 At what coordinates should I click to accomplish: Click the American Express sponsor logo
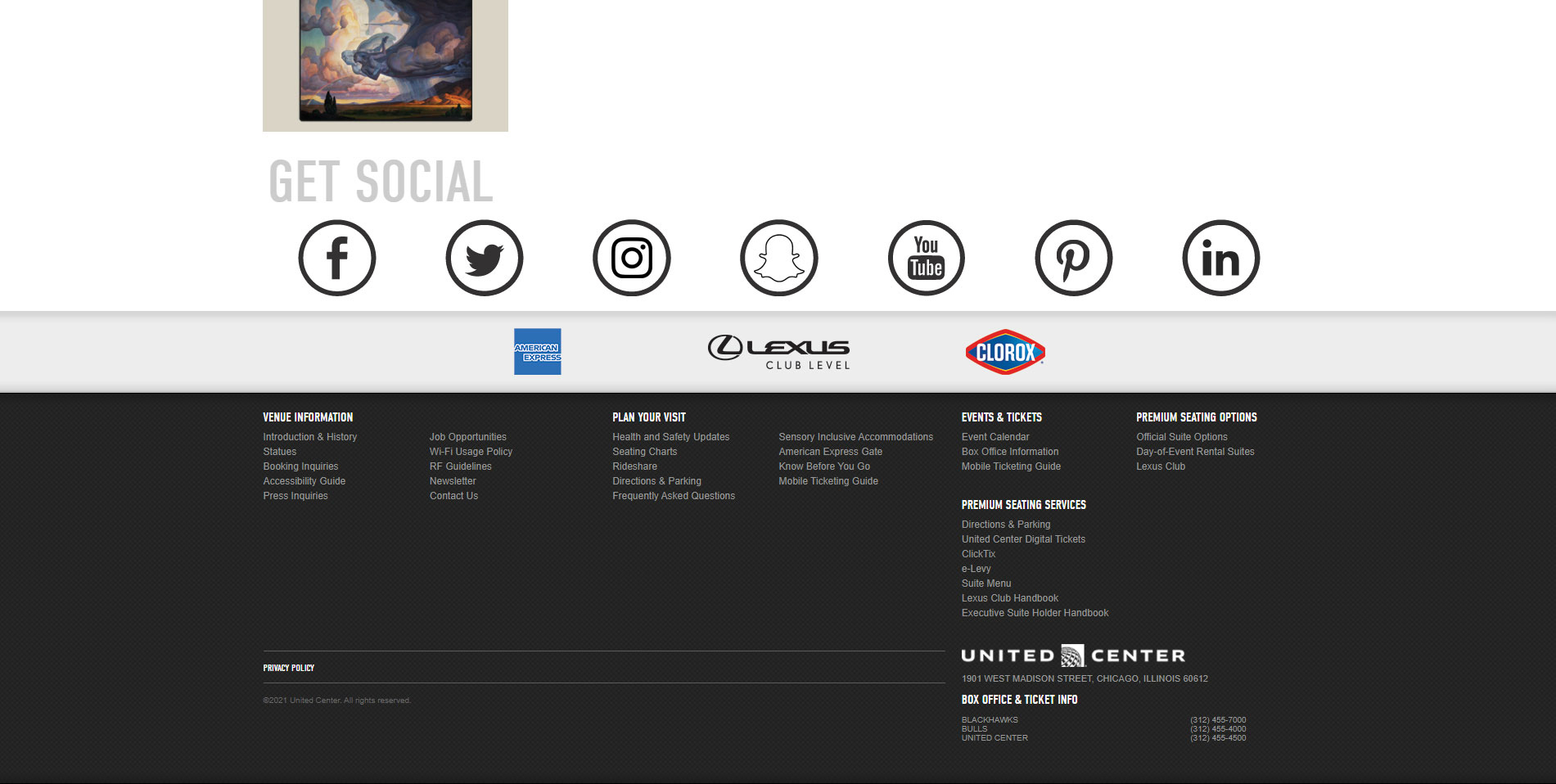538,352
